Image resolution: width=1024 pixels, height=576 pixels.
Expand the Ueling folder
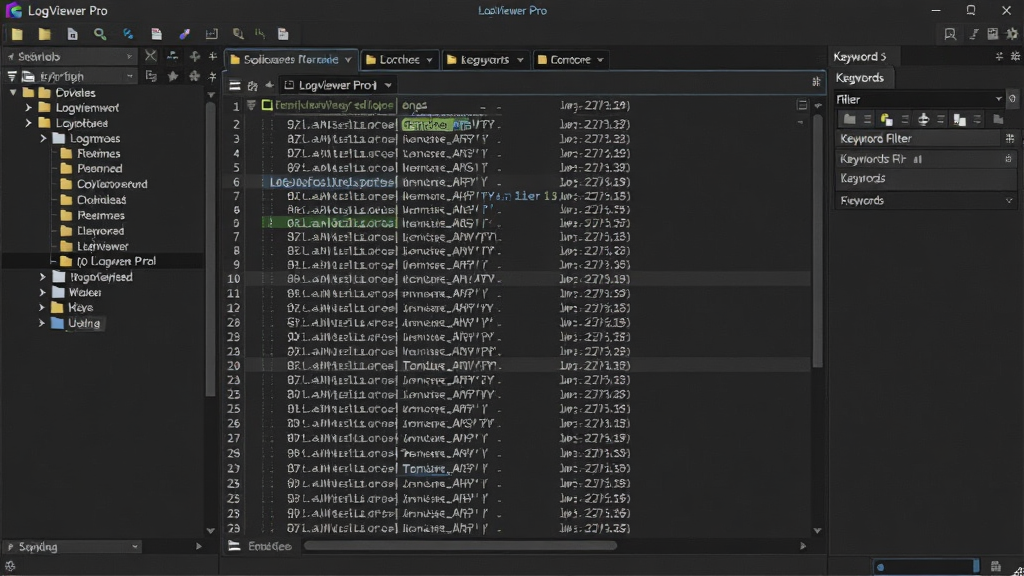pos(42,323)
